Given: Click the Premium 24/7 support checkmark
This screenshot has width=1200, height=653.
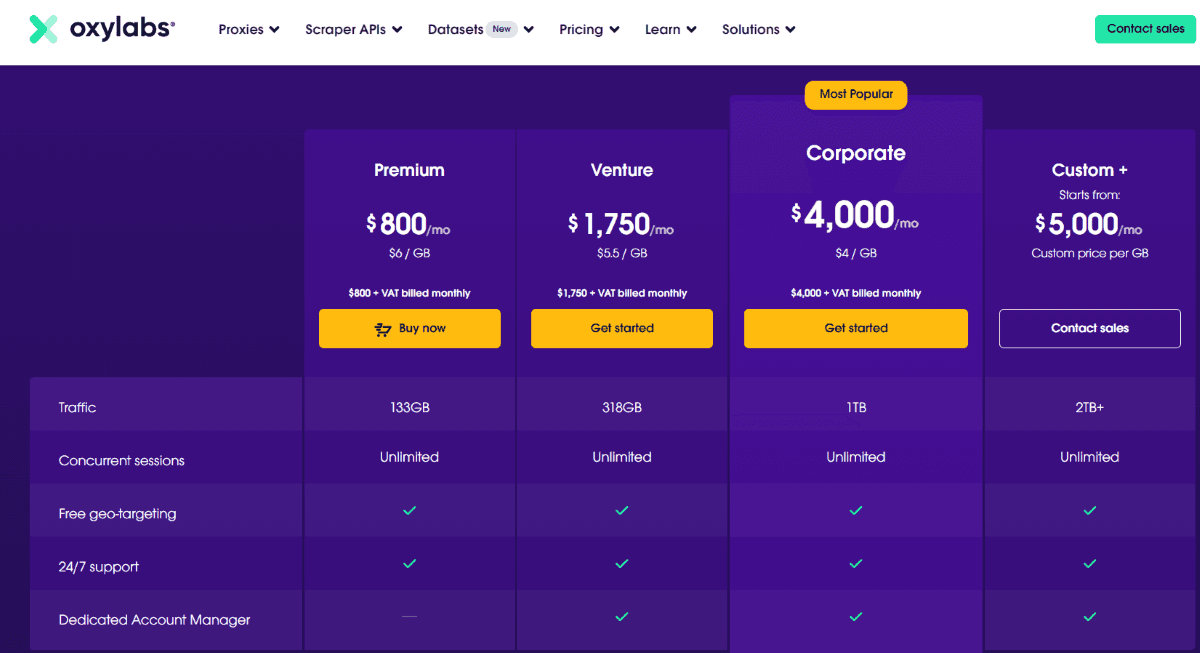Looking at the screenshot, I should (x=409, y=563).
